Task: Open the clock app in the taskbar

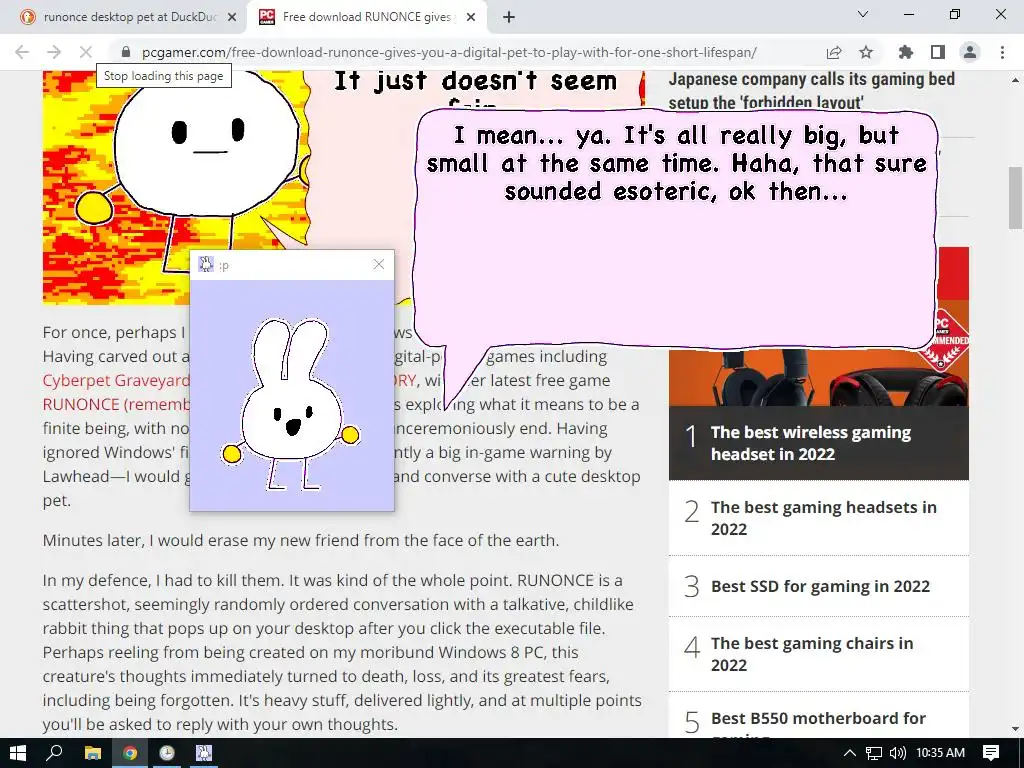Action: coord(167,753)
